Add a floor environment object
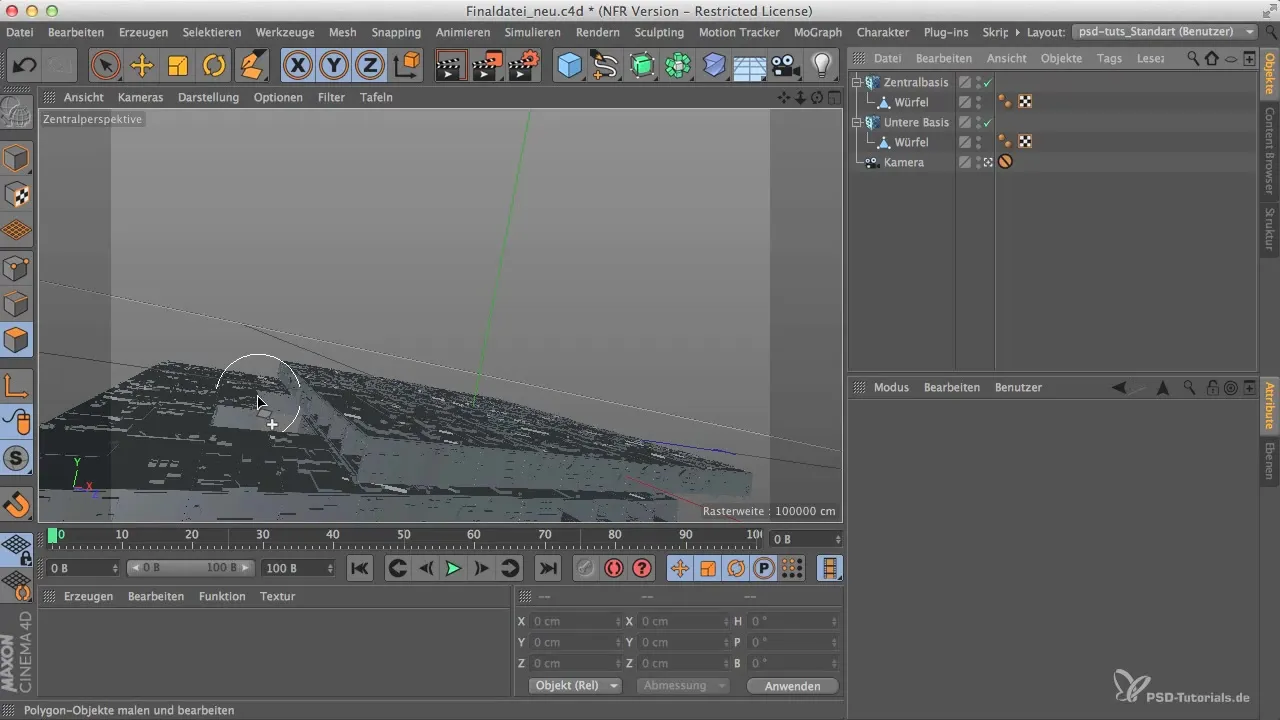The height and width of the screenshot is (720, 1280). tap(750, 66)
